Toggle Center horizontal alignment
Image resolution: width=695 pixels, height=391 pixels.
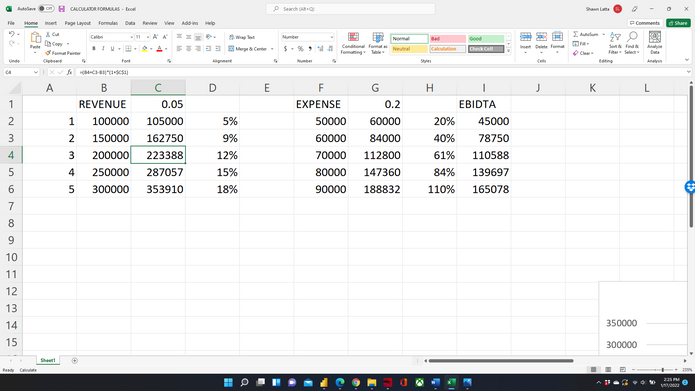point(188,49)
